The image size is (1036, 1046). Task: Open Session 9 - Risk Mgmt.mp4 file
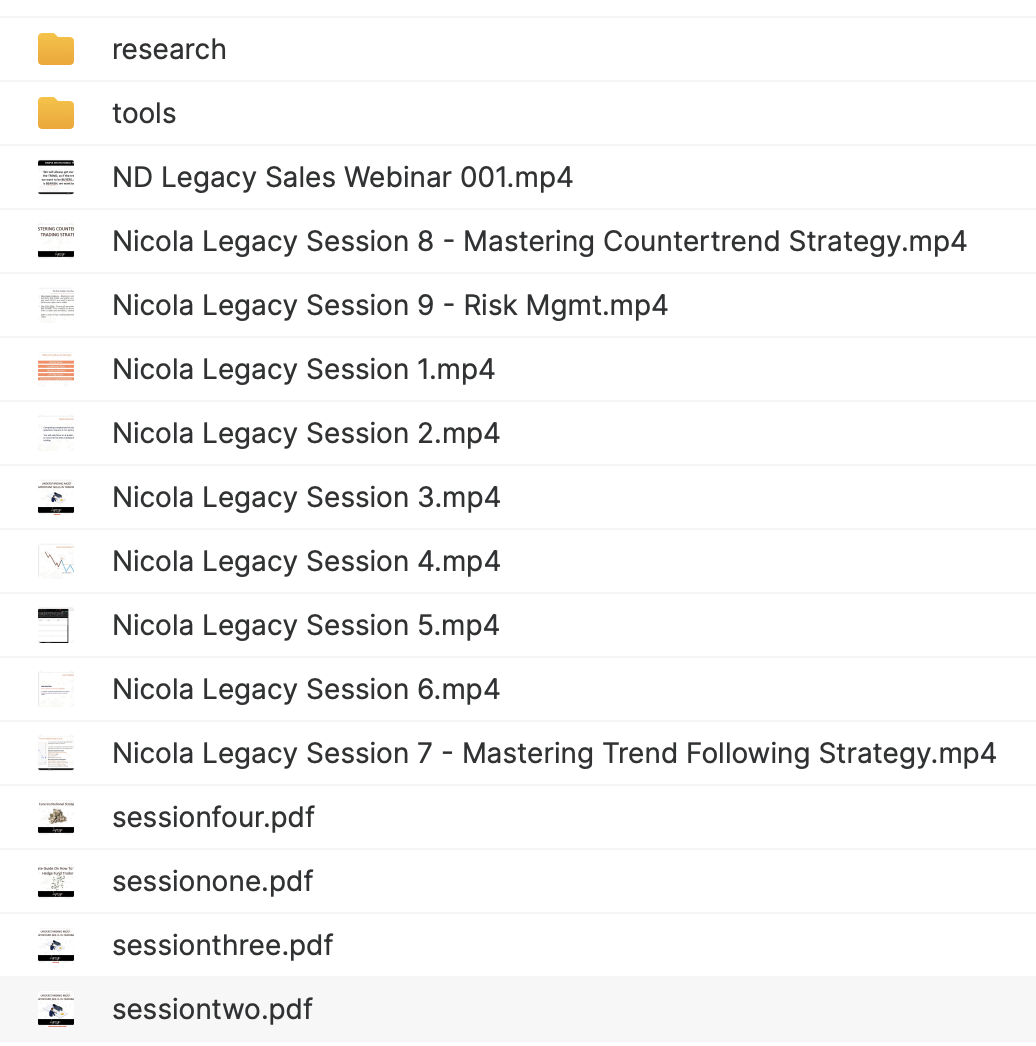[x=390, y=305]
